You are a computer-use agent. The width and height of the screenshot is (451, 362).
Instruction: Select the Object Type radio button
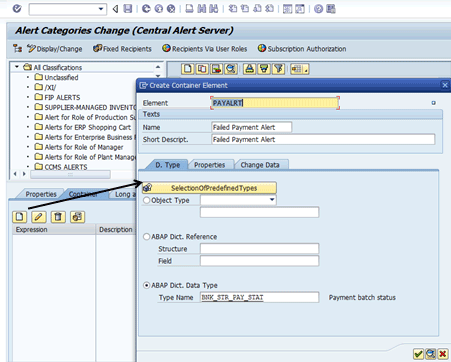point(146,200)
